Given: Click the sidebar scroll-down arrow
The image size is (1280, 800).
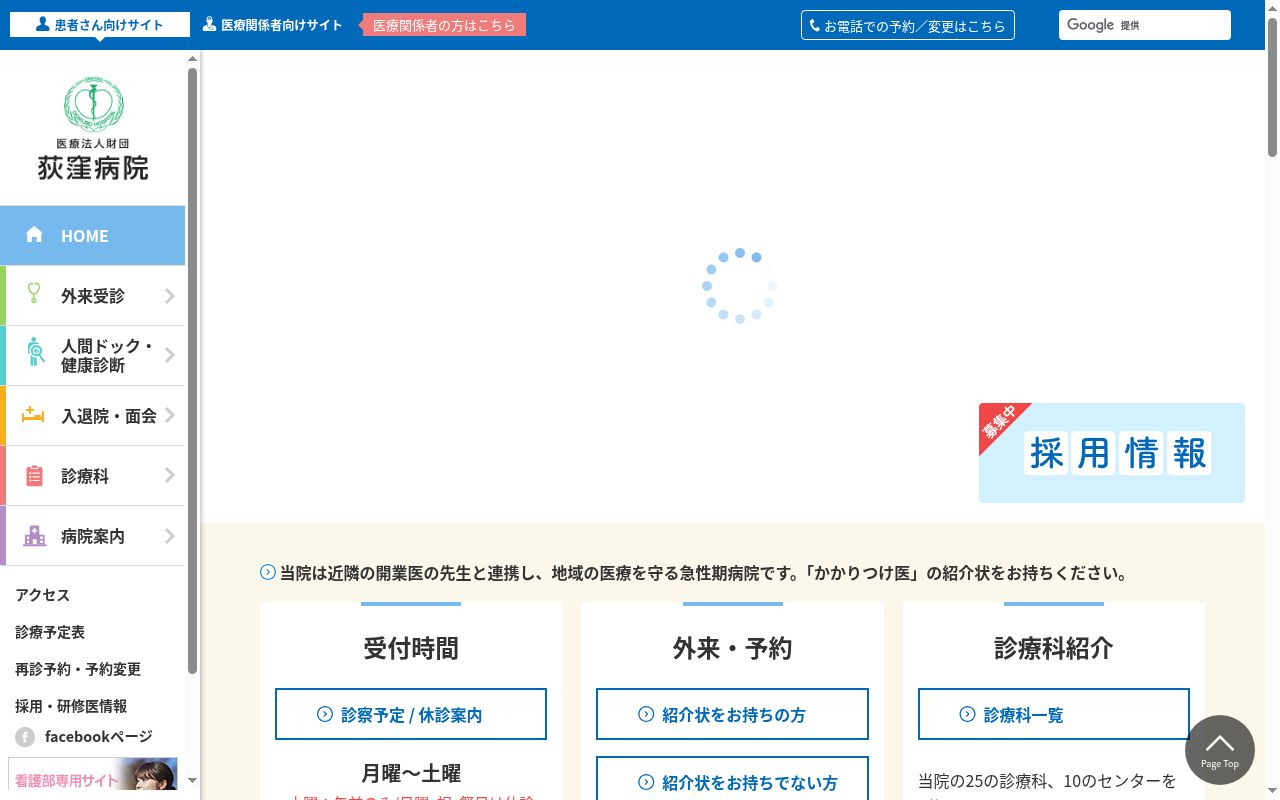Looking at the screenshot, I should (x=193, y=780).
